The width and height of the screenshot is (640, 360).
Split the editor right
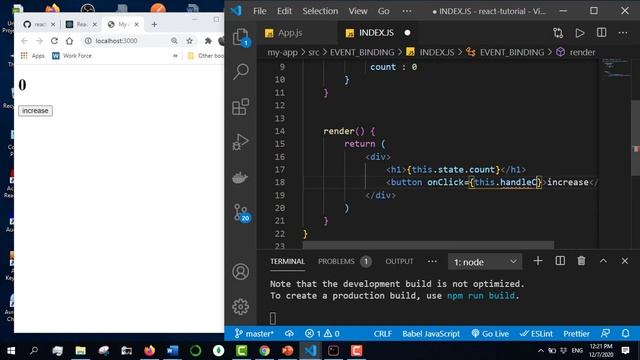[x=601, y=33]
